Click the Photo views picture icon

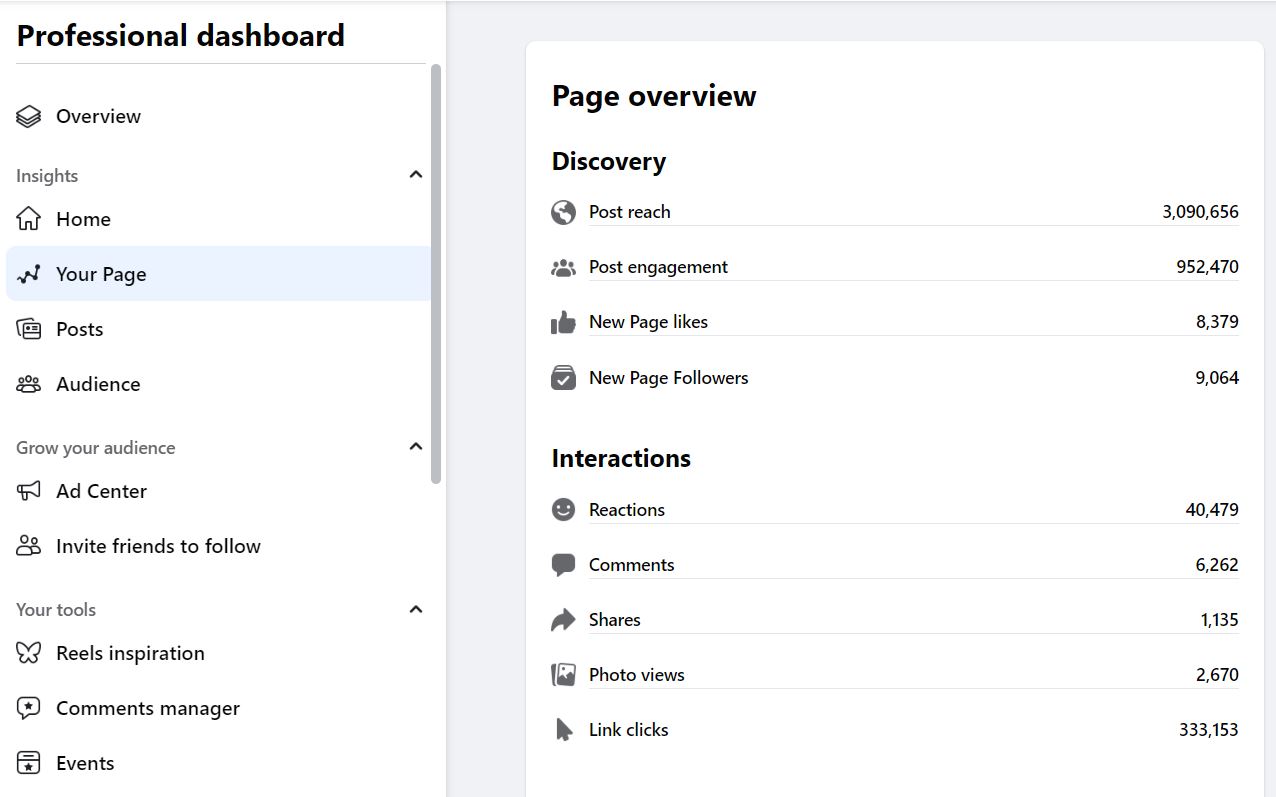563,674
